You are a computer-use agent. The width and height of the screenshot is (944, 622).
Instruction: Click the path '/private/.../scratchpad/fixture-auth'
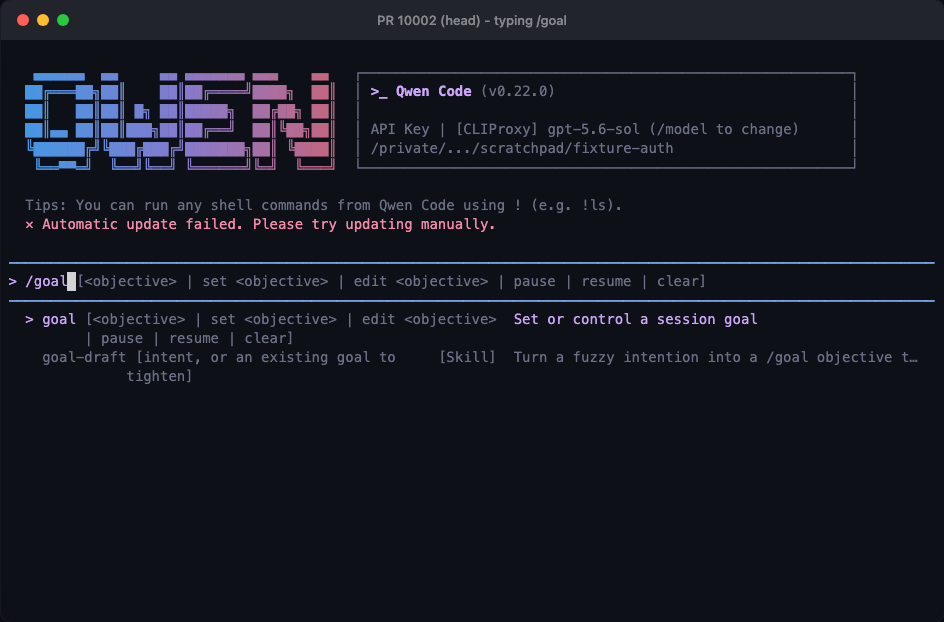coord(521,148)
